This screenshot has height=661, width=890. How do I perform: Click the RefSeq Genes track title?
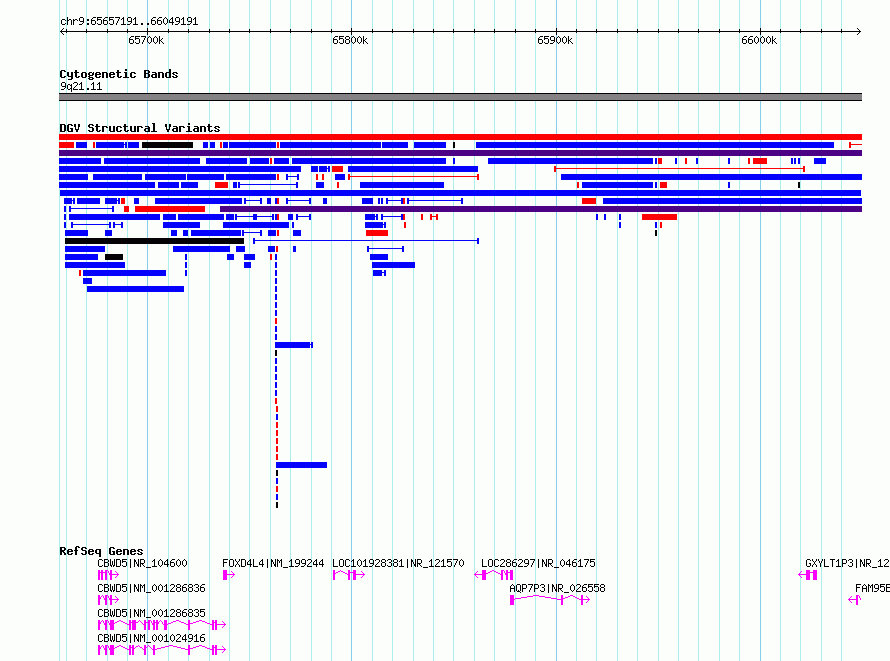[x=101, y=551]
